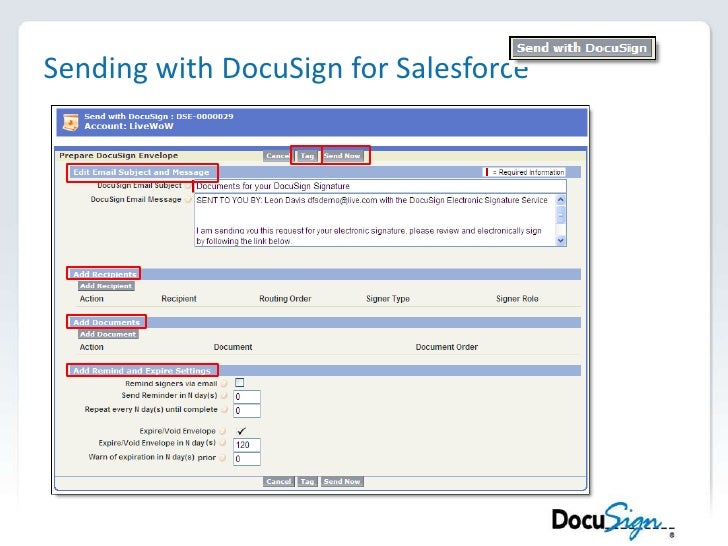728x546 pixels.
Task: Click the Document column header
Action: [233, 347]
